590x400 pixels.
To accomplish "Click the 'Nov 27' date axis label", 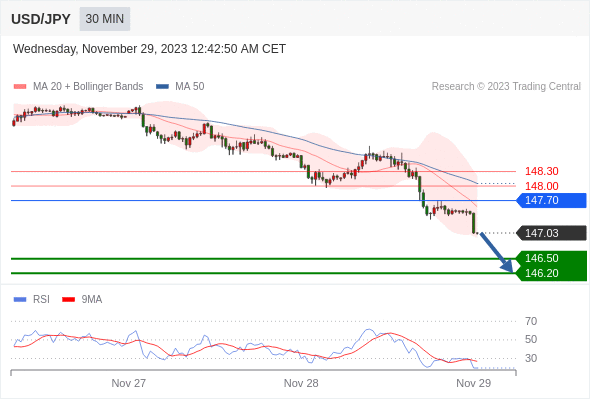I will (128, 383).
